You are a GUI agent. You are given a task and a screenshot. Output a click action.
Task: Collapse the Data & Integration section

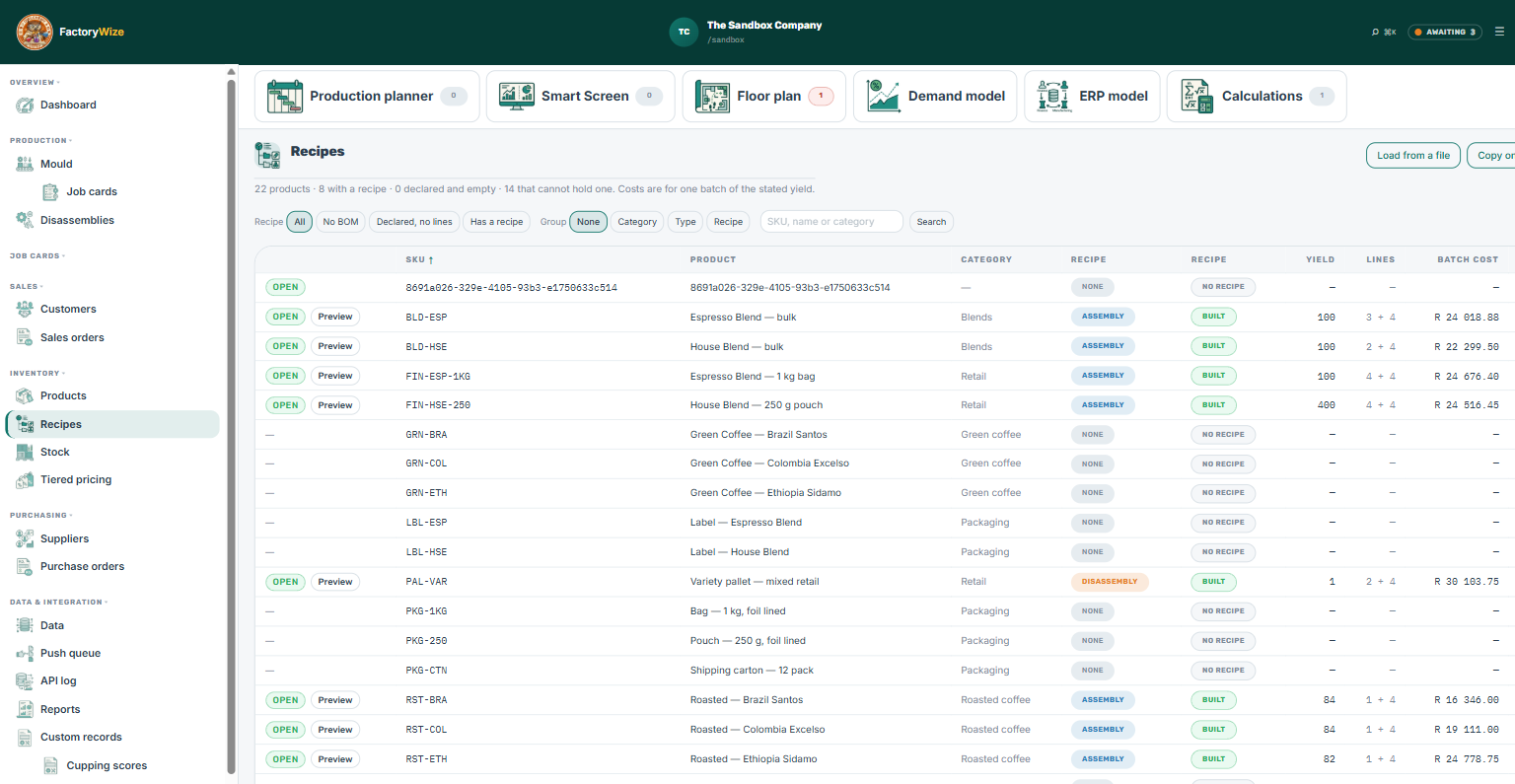click(x=58, y=603)
